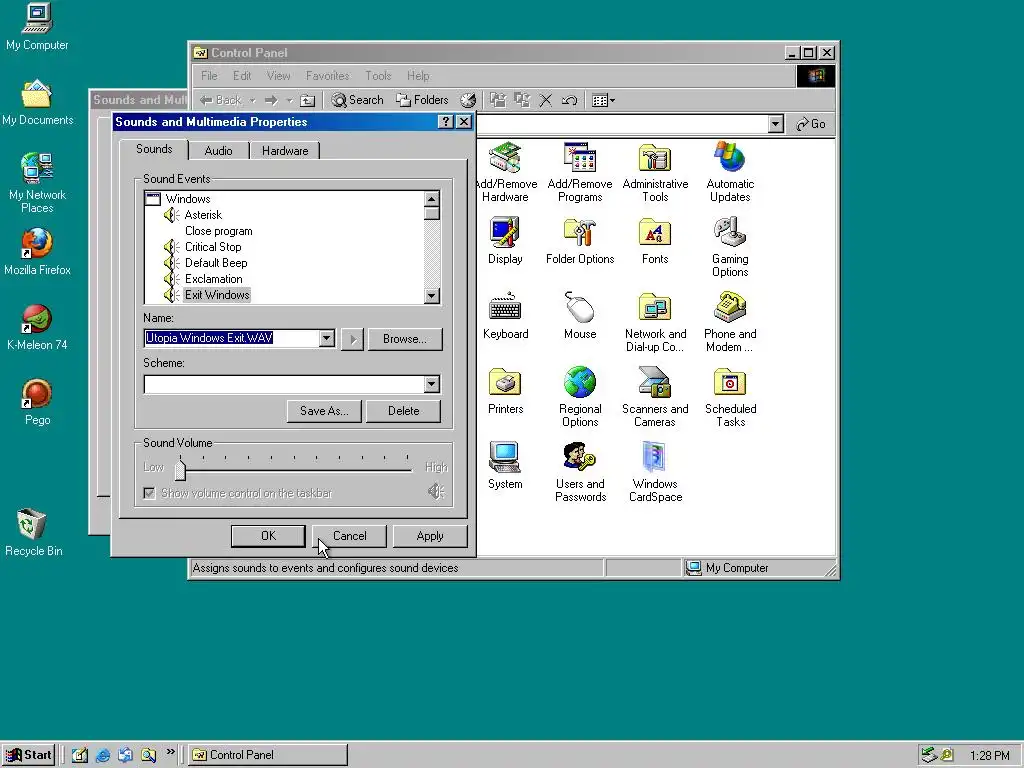Click the Sound Volume slider thumb

coord(181,468)
